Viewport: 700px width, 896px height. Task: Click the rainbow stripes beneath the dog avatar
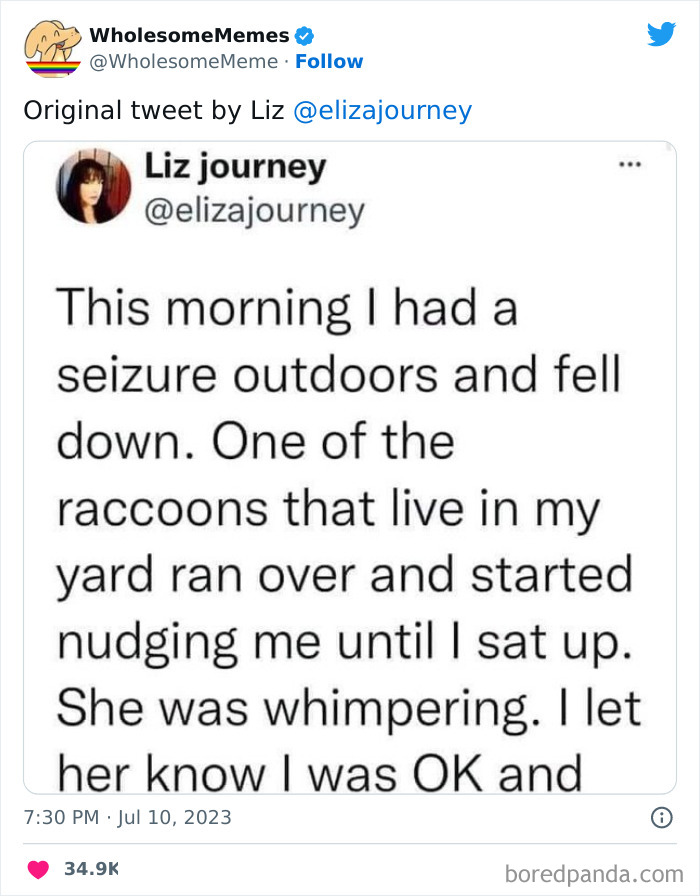click(53, 67)
